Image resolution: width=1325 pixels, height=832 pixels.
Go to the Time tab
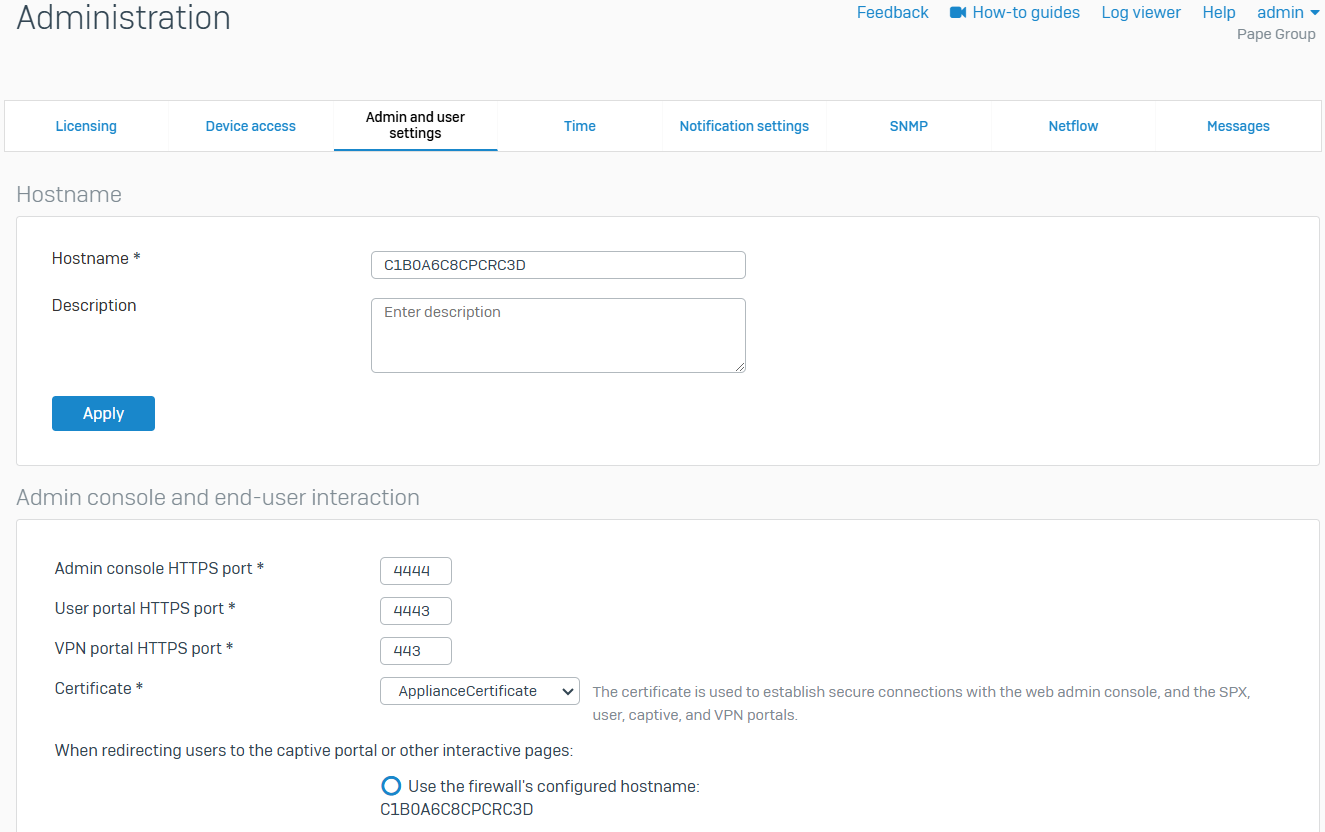(x=580, y=126)
